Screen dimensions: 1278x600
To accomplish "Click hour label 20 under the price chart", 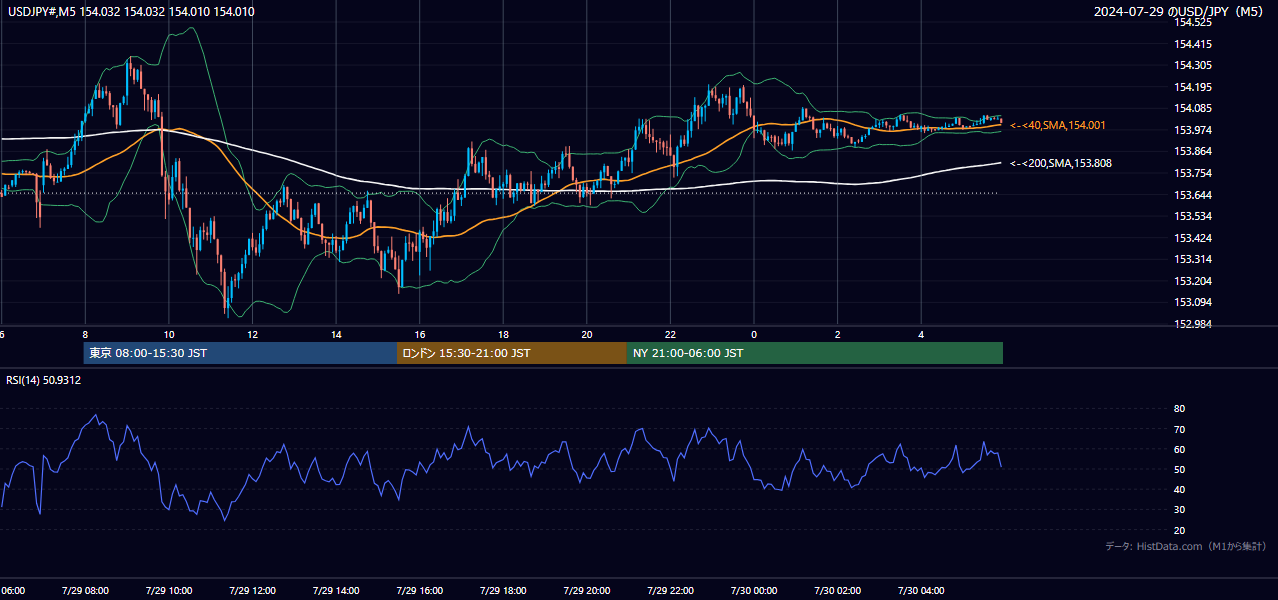I will 587,335.
